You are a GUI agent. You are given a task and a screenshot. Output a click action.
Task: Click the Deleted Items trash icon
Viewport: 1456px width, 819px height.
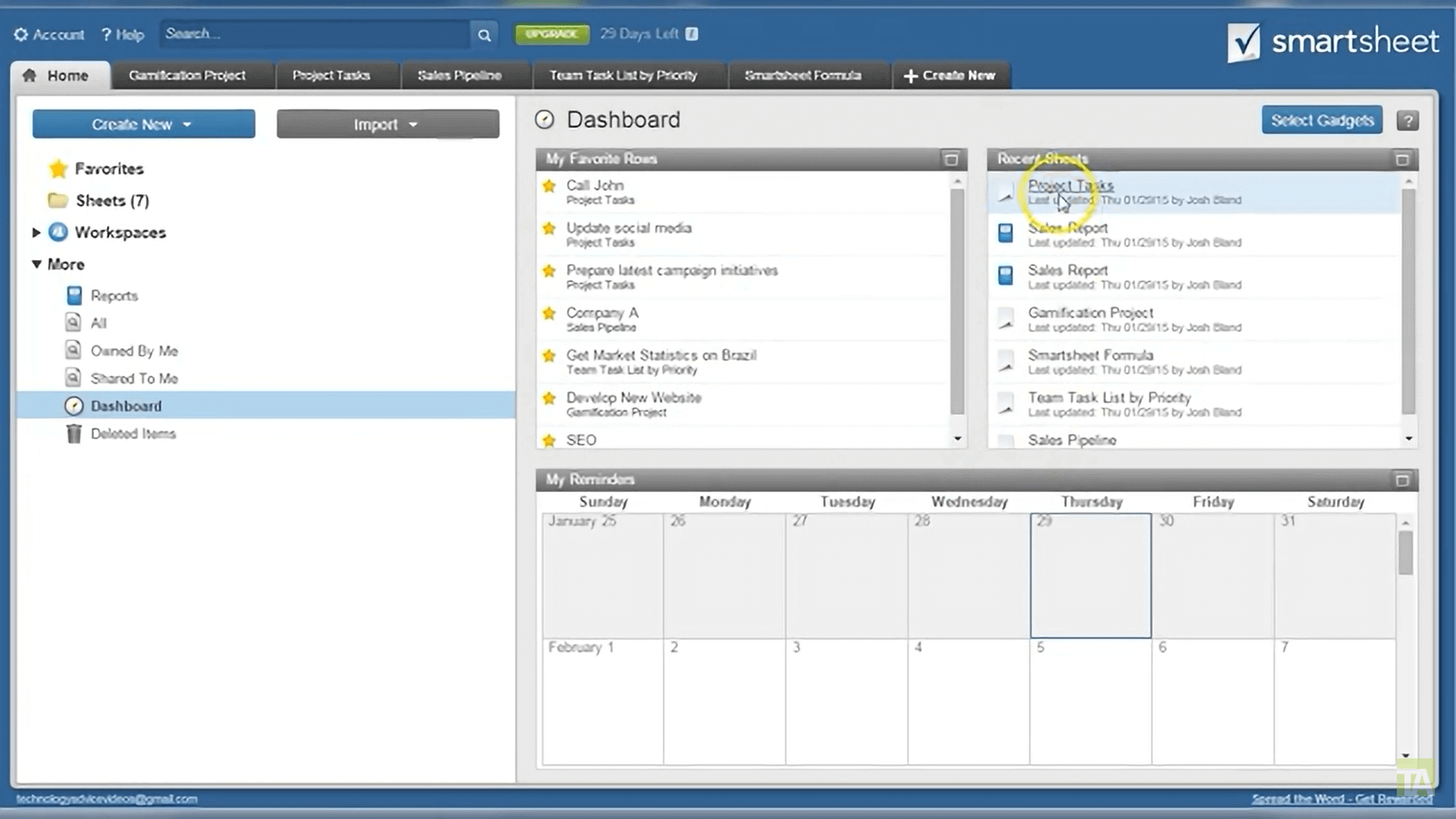click(74, 434)
